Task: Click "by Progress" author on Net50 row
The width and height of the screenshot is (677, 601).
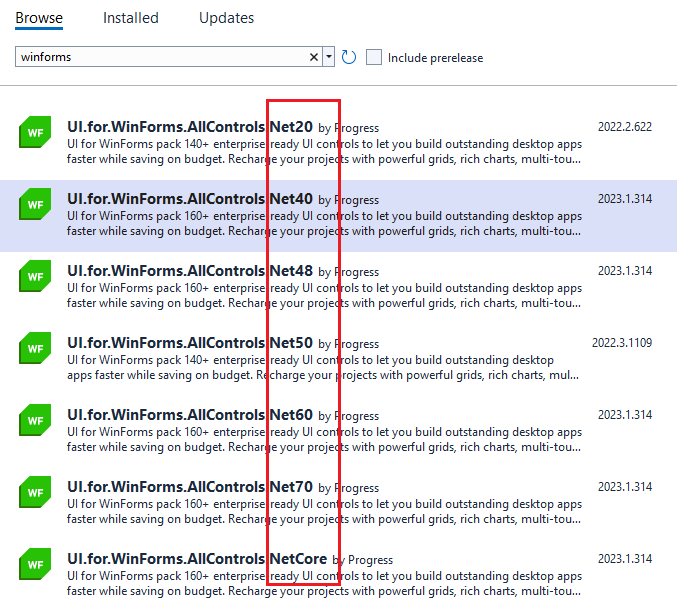Action: [x=348, y=344]
